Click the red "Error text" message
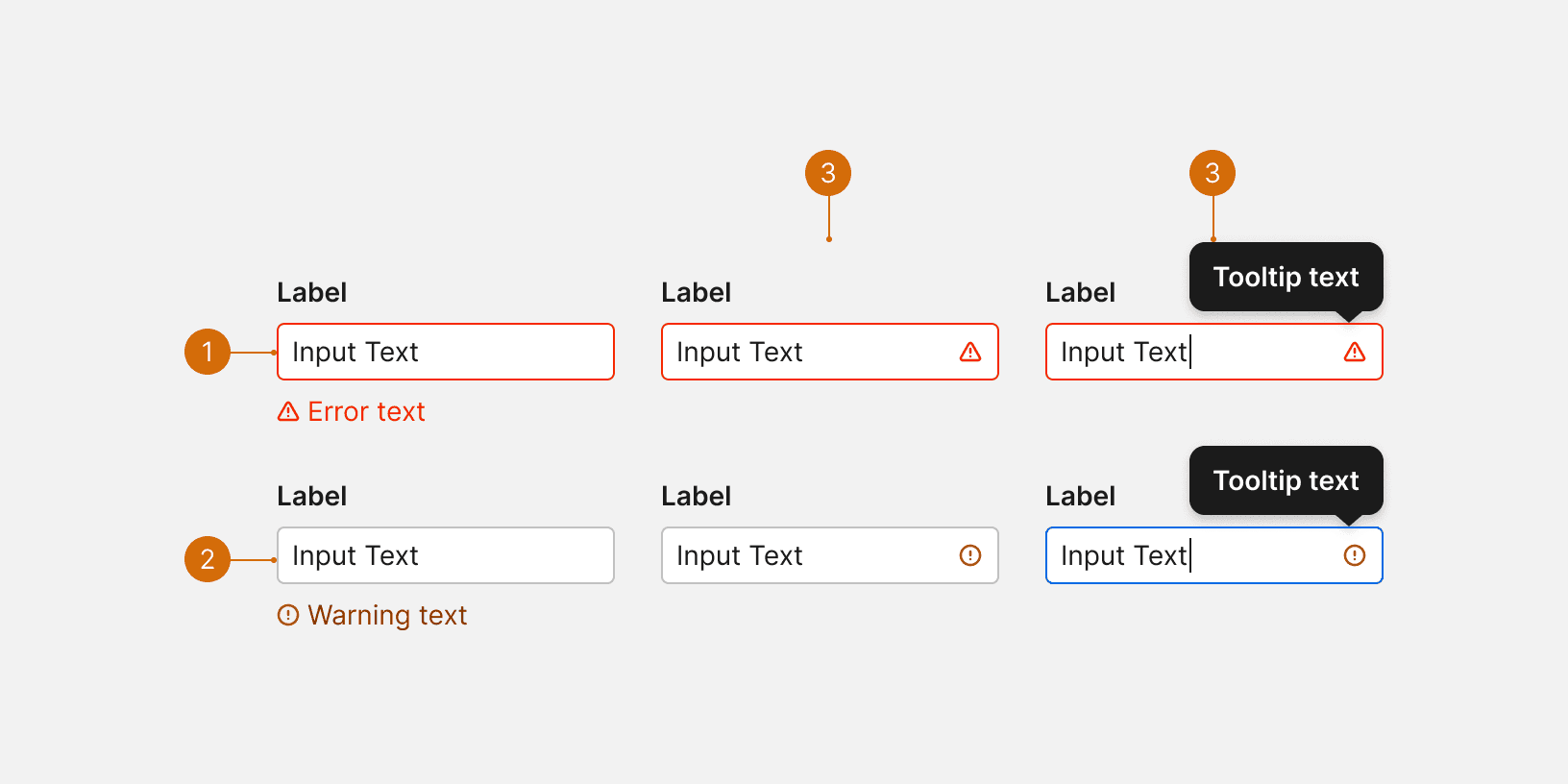 pos(366,412)
